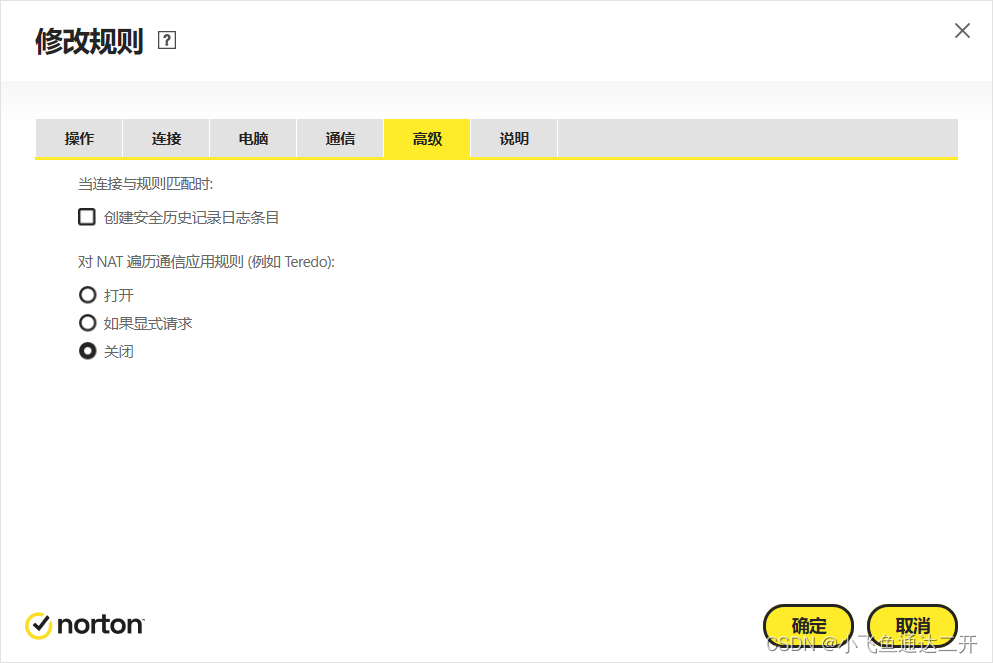Switch to the 操作 tab
The height and width of the screenshot is (663, 993).
78,138
